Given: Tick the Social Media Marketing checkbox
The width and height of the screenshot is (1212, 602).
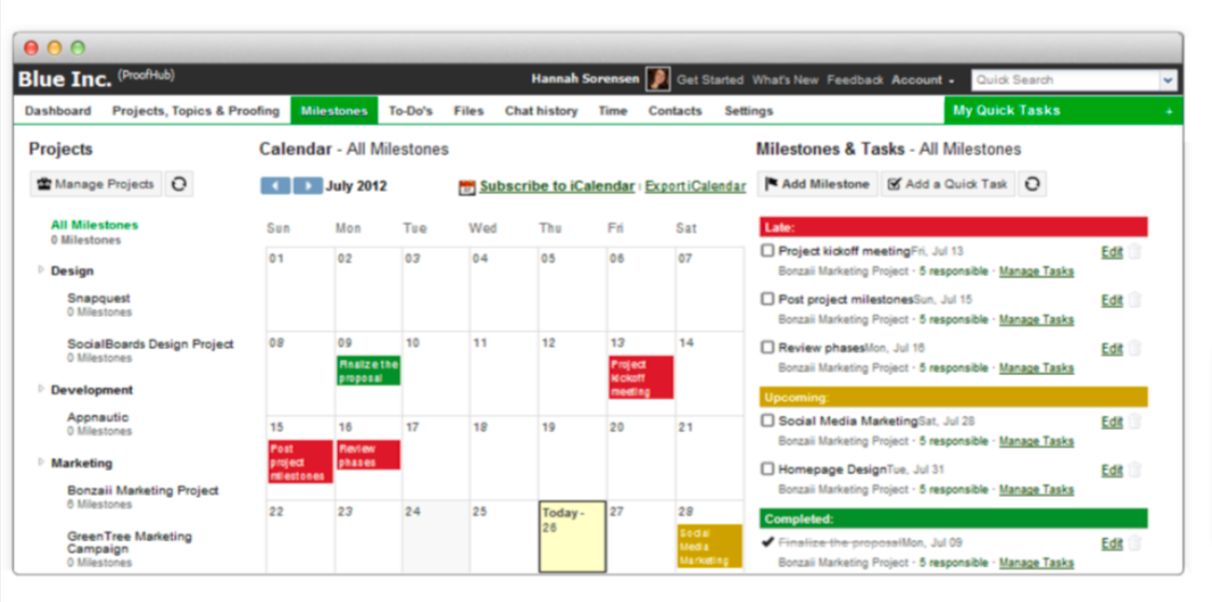Looking at the screenshot, I should pos(768,421).
